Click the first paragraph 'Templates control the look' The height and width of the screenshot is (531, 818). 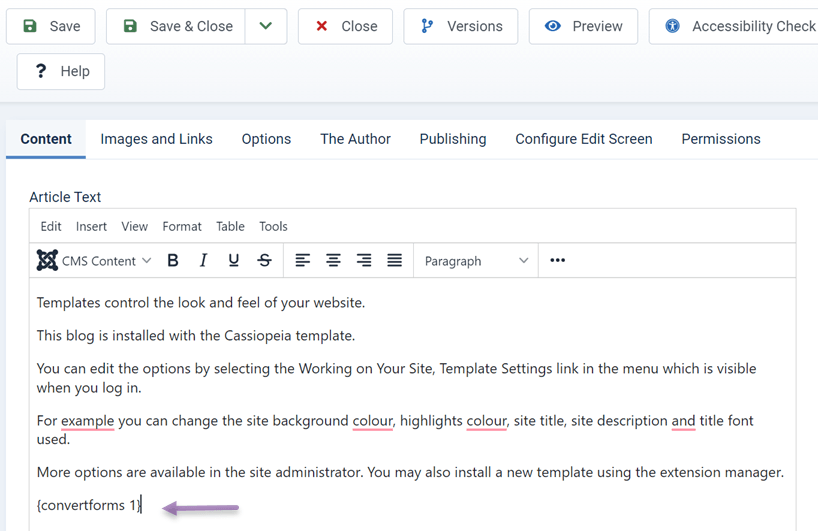click(x=201, y=303)
